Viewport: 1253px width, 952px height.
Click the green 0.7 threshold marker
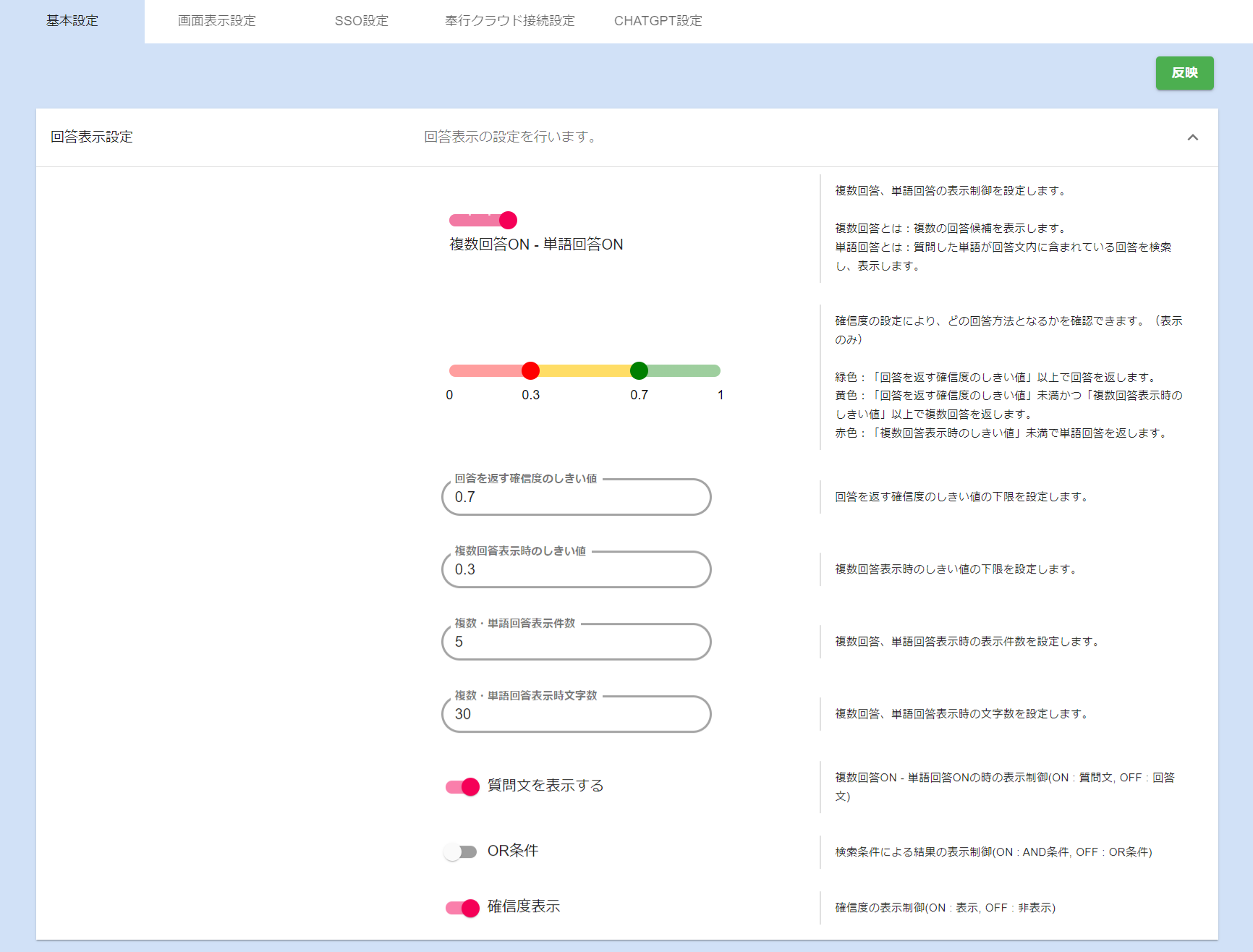coord(639,371)
